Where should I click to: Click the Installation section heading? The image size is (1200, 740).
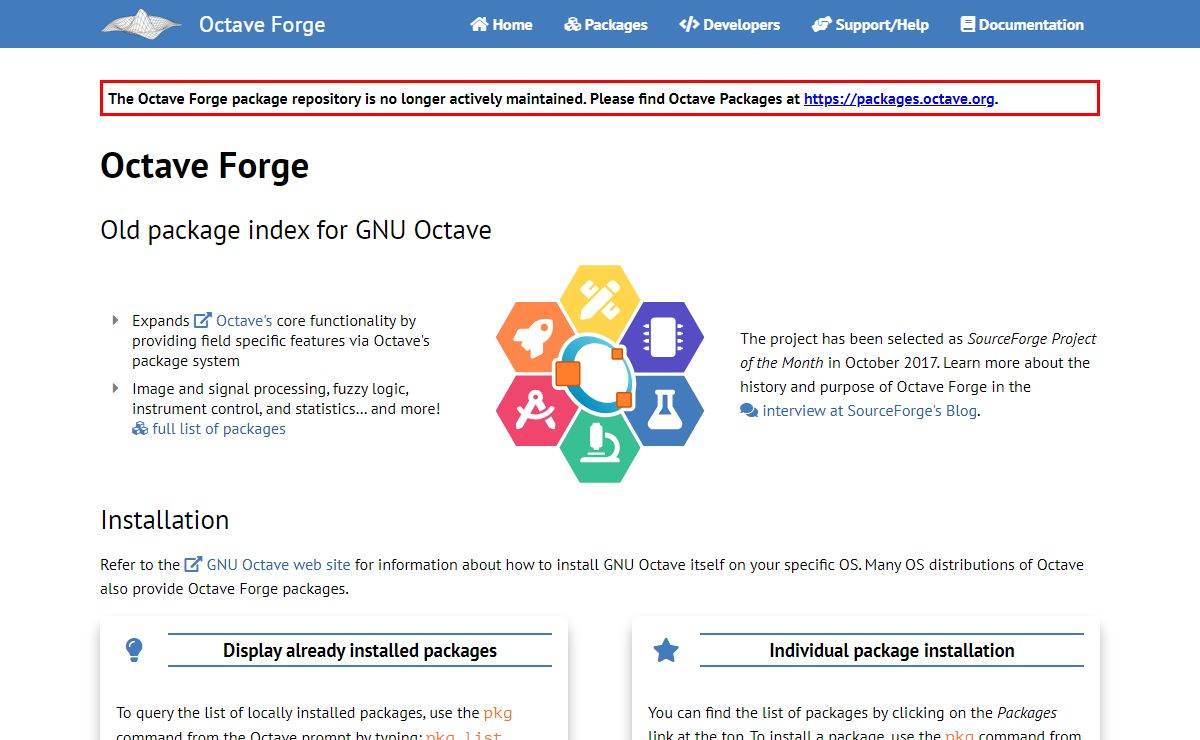(165, 520)
